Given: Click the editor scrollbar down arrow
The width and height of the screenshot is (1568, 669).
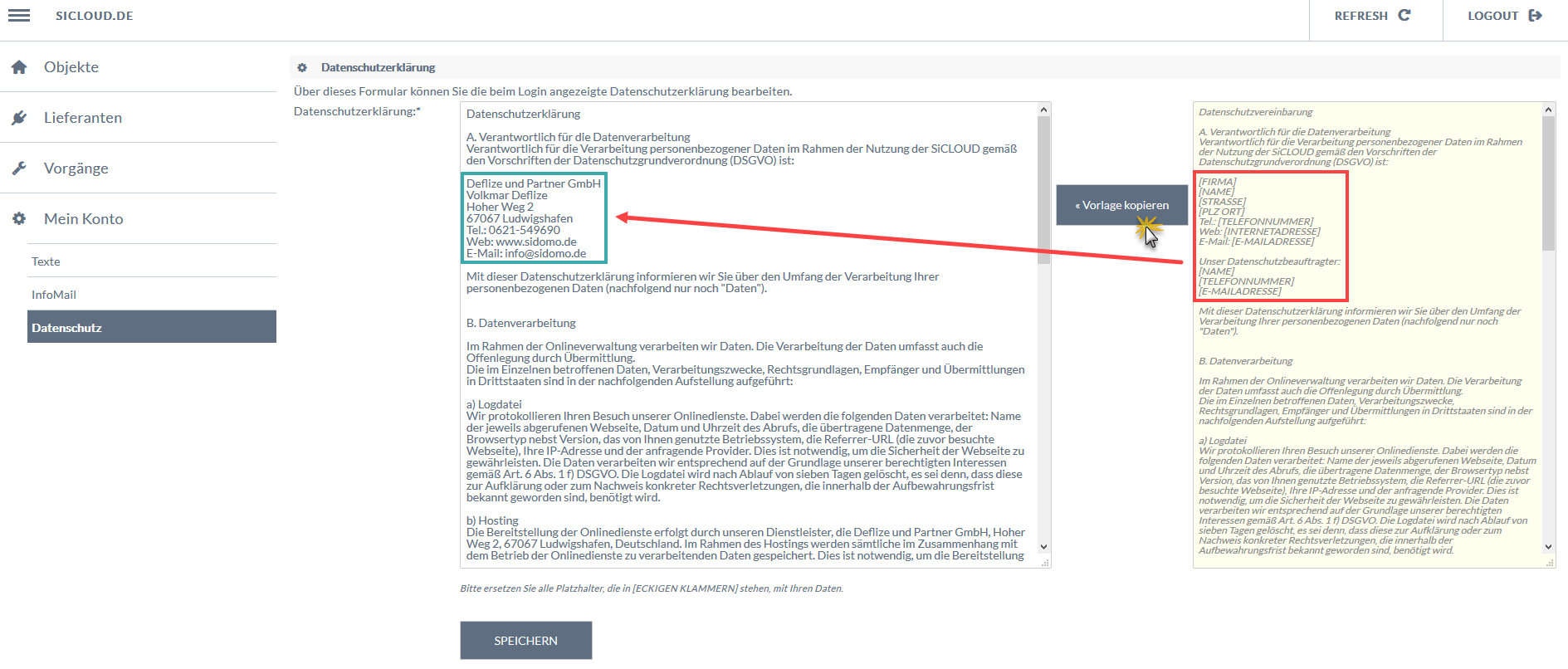Looking at the screenshot, I should coord(1044,547).
